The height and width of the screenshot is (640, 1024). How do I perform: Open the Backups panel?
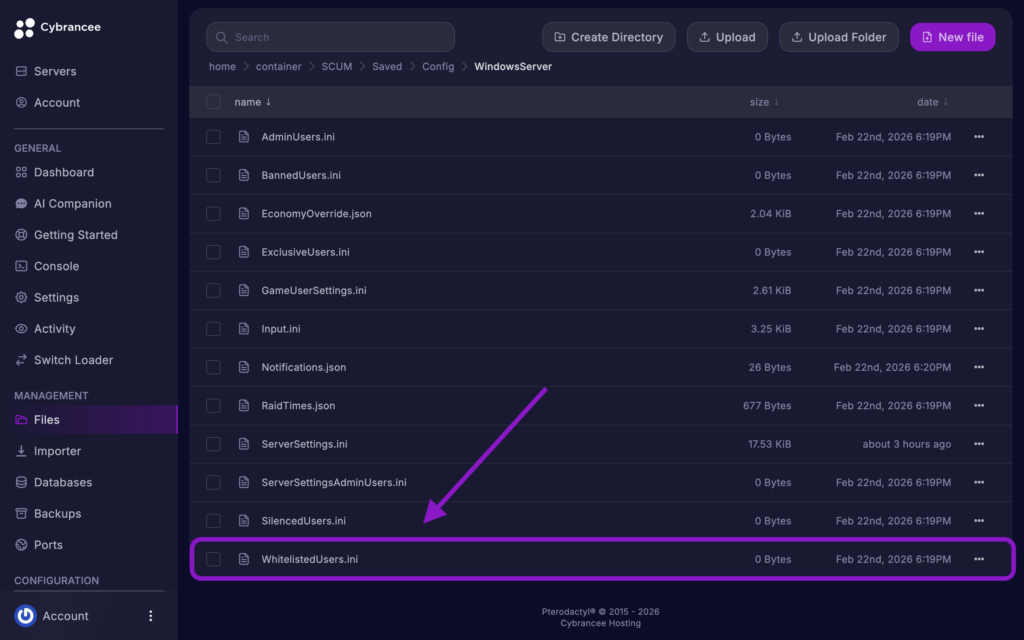point(60,513)
